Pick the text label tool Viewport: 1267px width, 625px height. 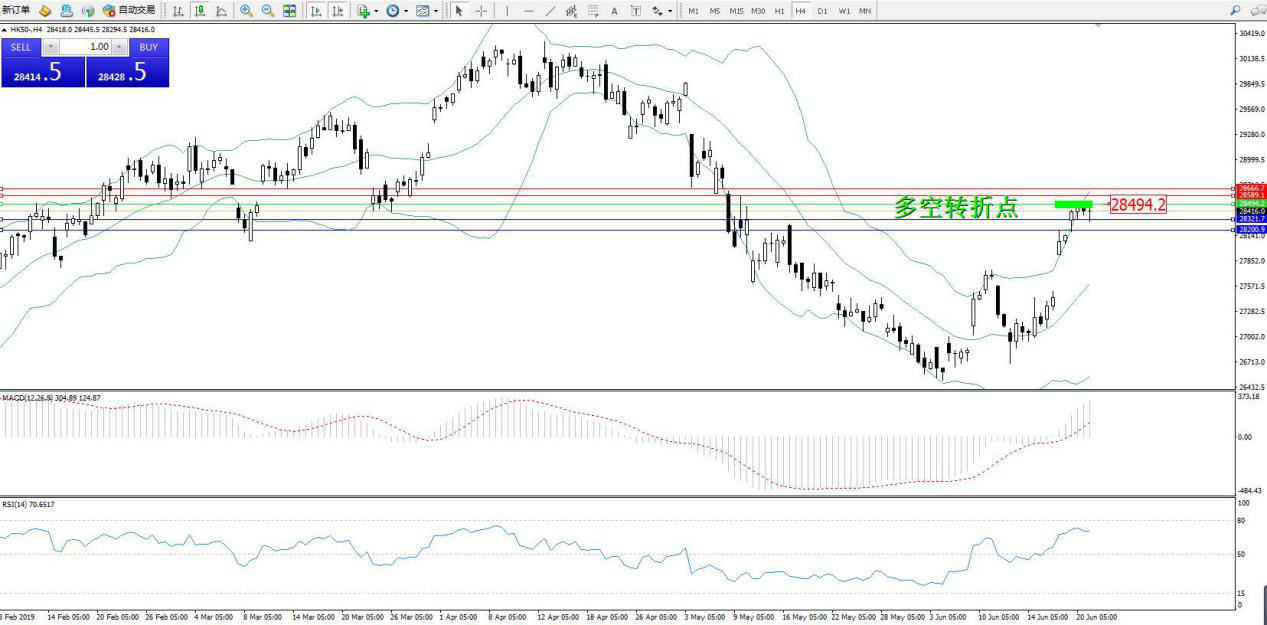point(613,11)
